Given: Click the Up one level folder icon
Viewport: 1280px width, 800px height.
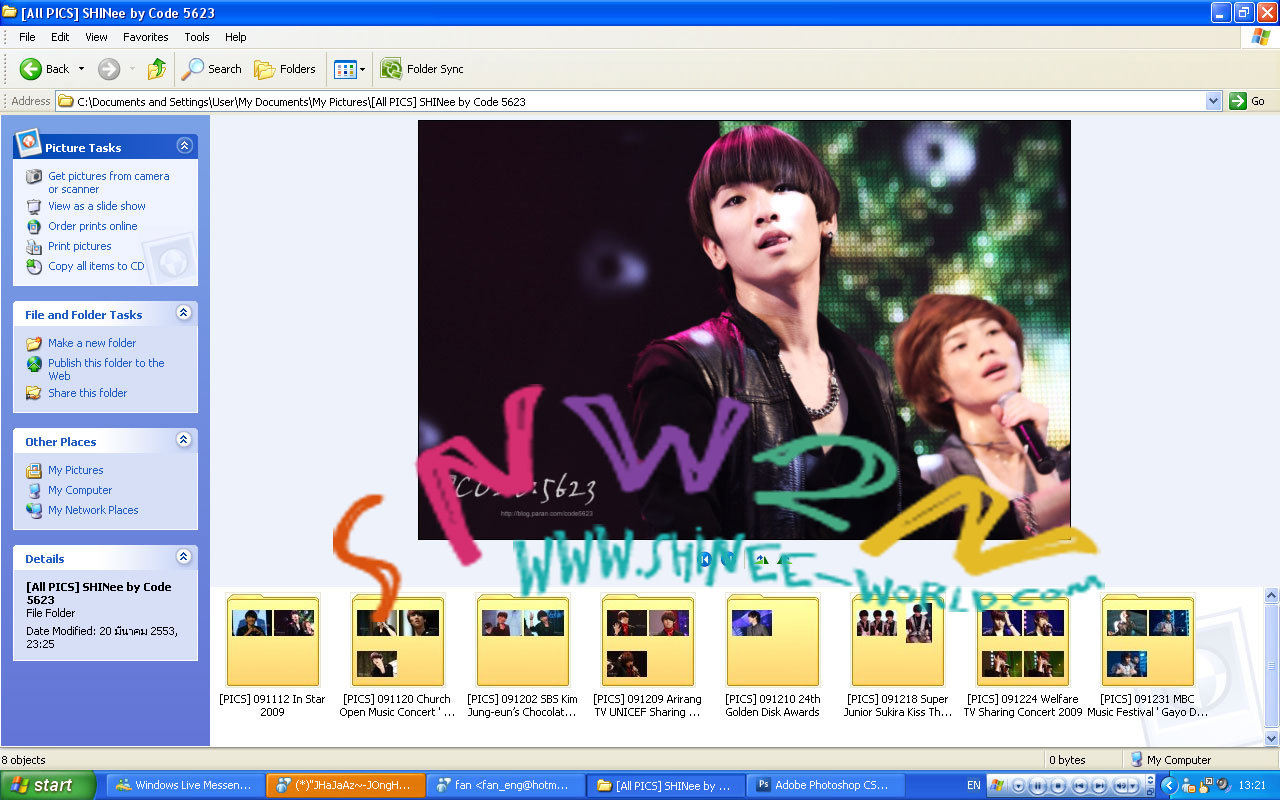Looking at the screenshot, I should pyautogui.click(x=156, y=69).
